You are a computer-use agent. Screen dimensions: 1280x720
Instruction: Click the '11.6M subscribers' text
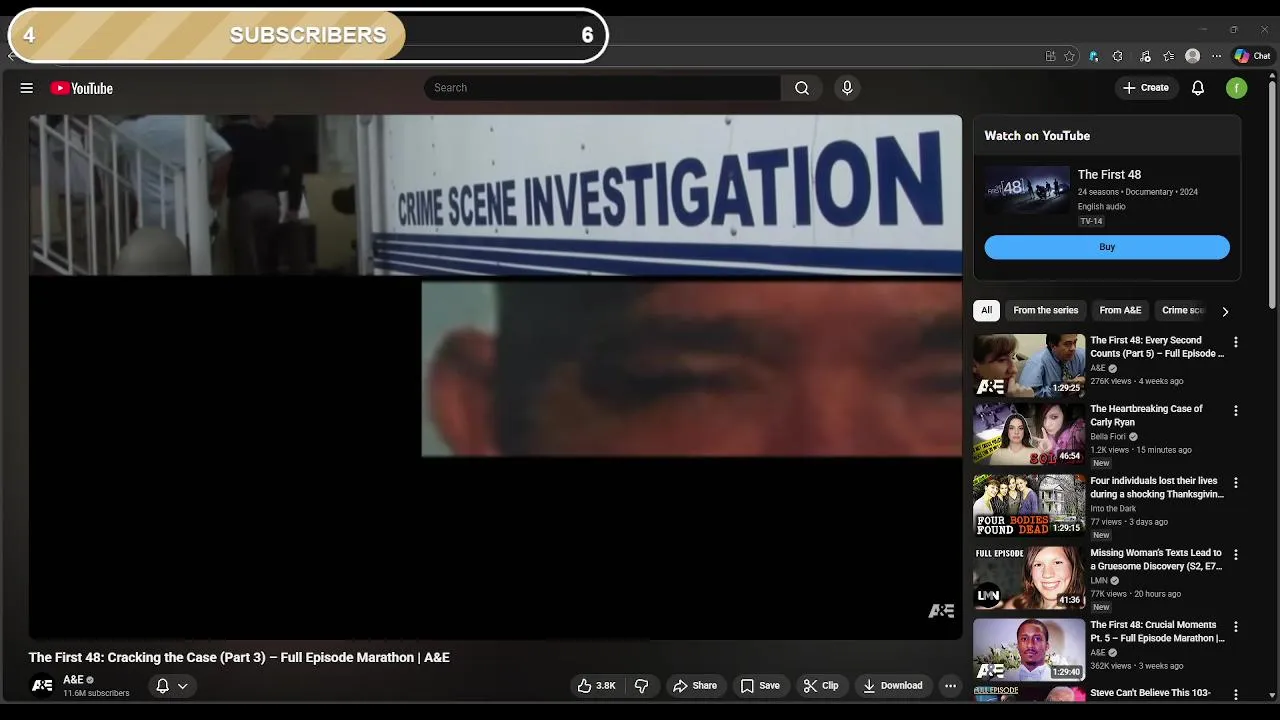tap(96, 693)
